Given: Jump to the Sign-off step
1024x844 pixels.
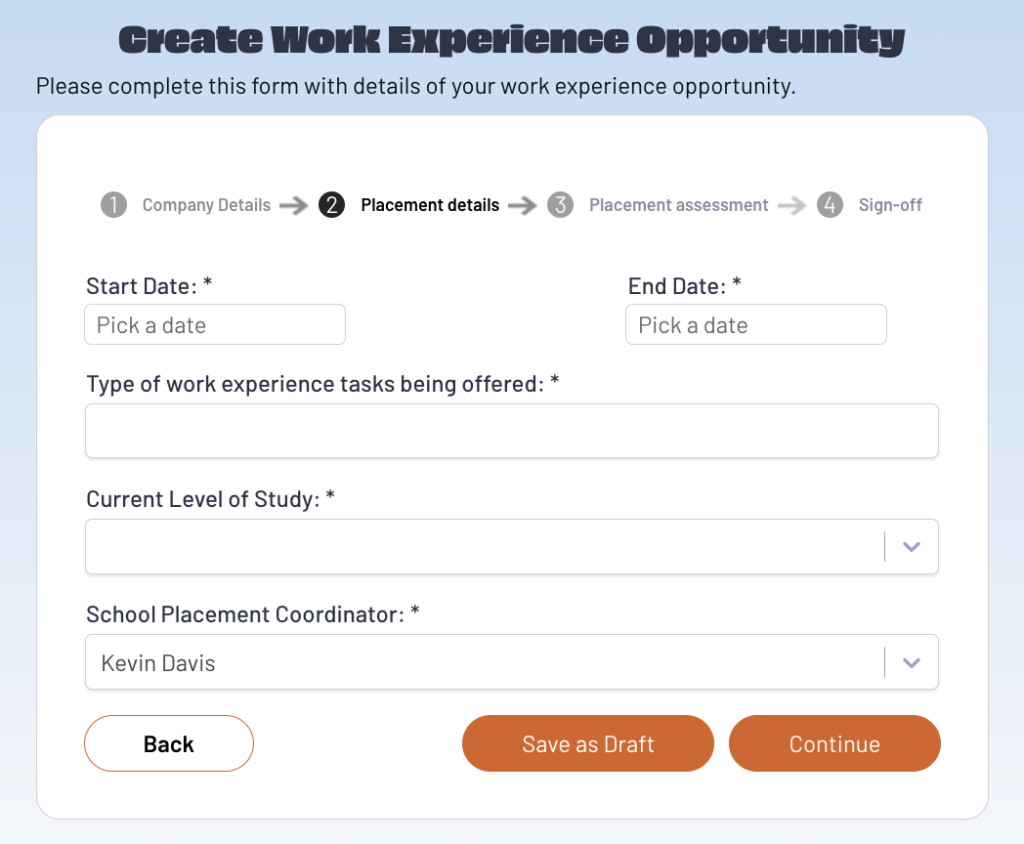Looking at the screenshot, I should pyautogui.click(x=890, y=205).
